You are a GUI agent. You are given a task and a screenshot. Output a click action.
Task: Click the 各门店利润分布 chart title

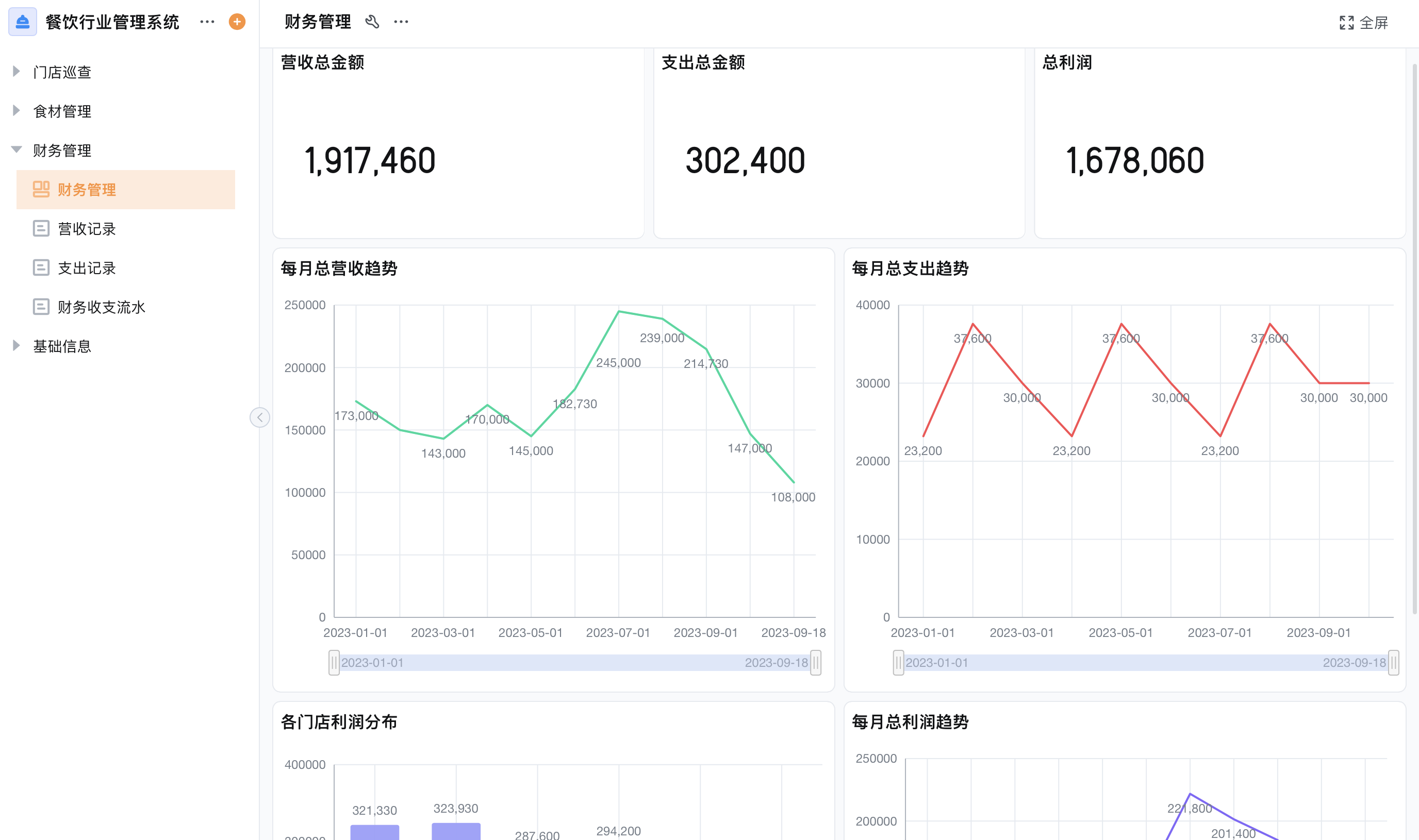(x=339, y=721)
